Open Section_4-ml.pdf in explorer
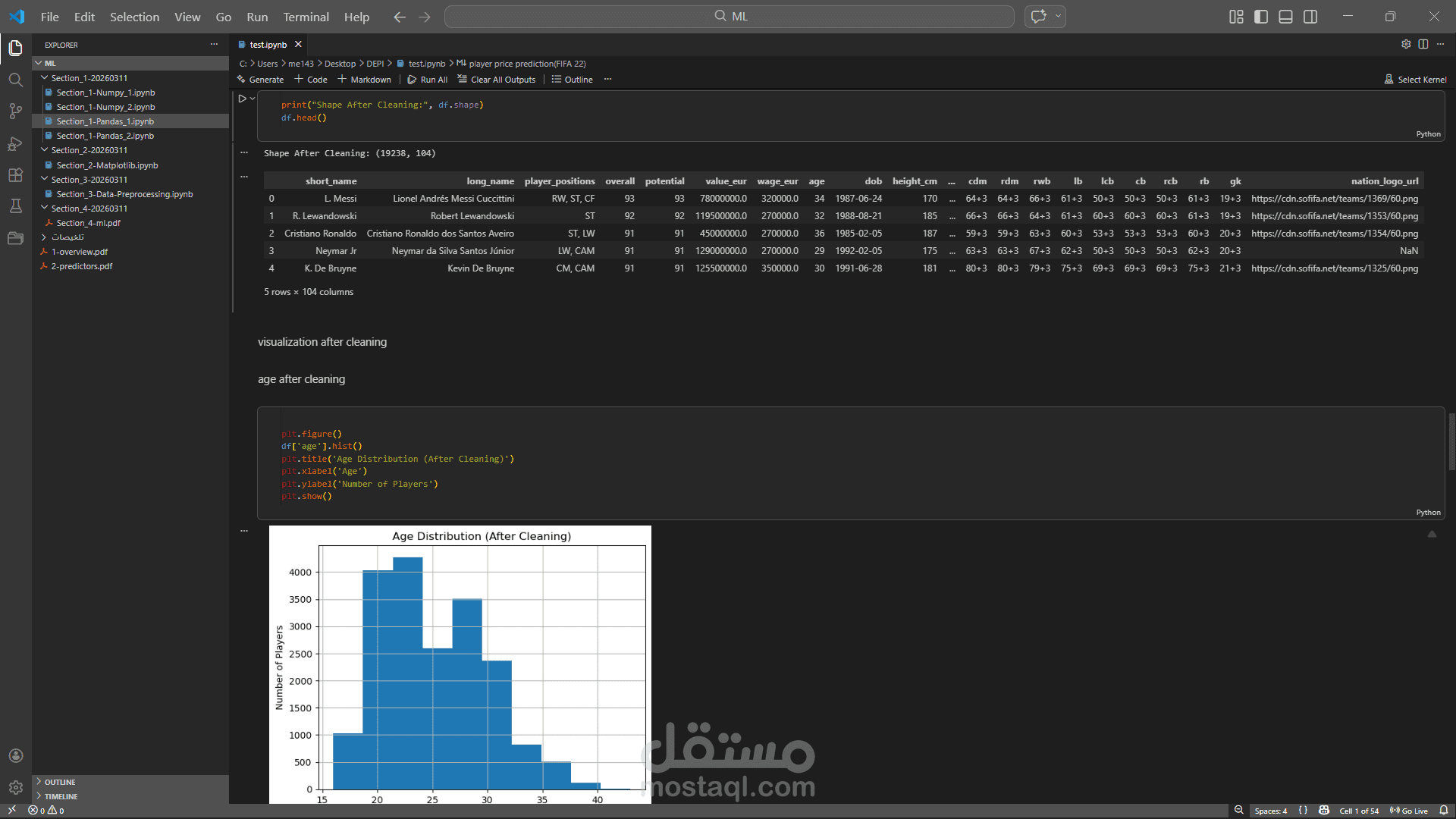The height and width of the screenshot is (819, 1456). click(88, 223)
